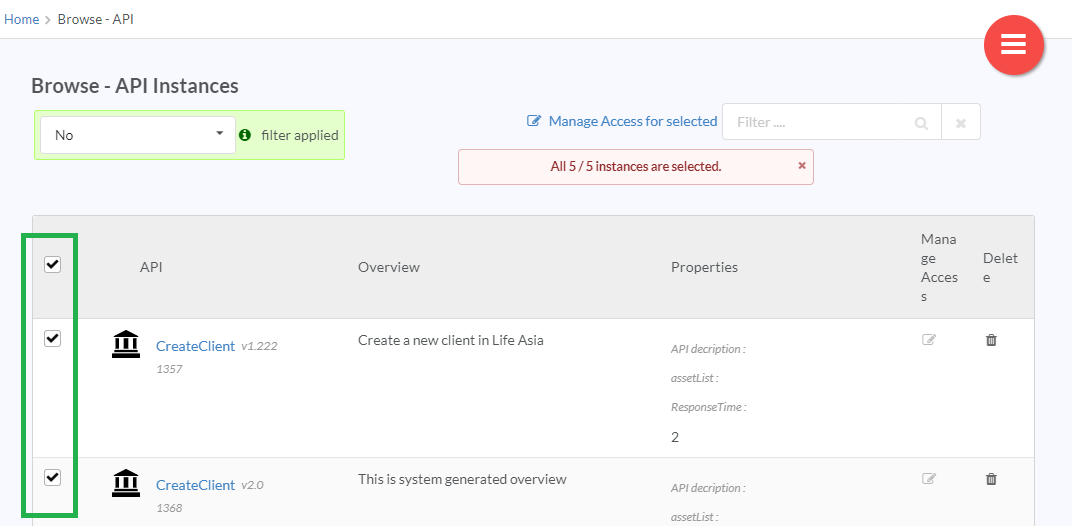Uncheck the CreateClient v1.222 row checkbox
The height and width of the screenshot is (526, 1072).
pyautogui.click(x=53, y=339)
